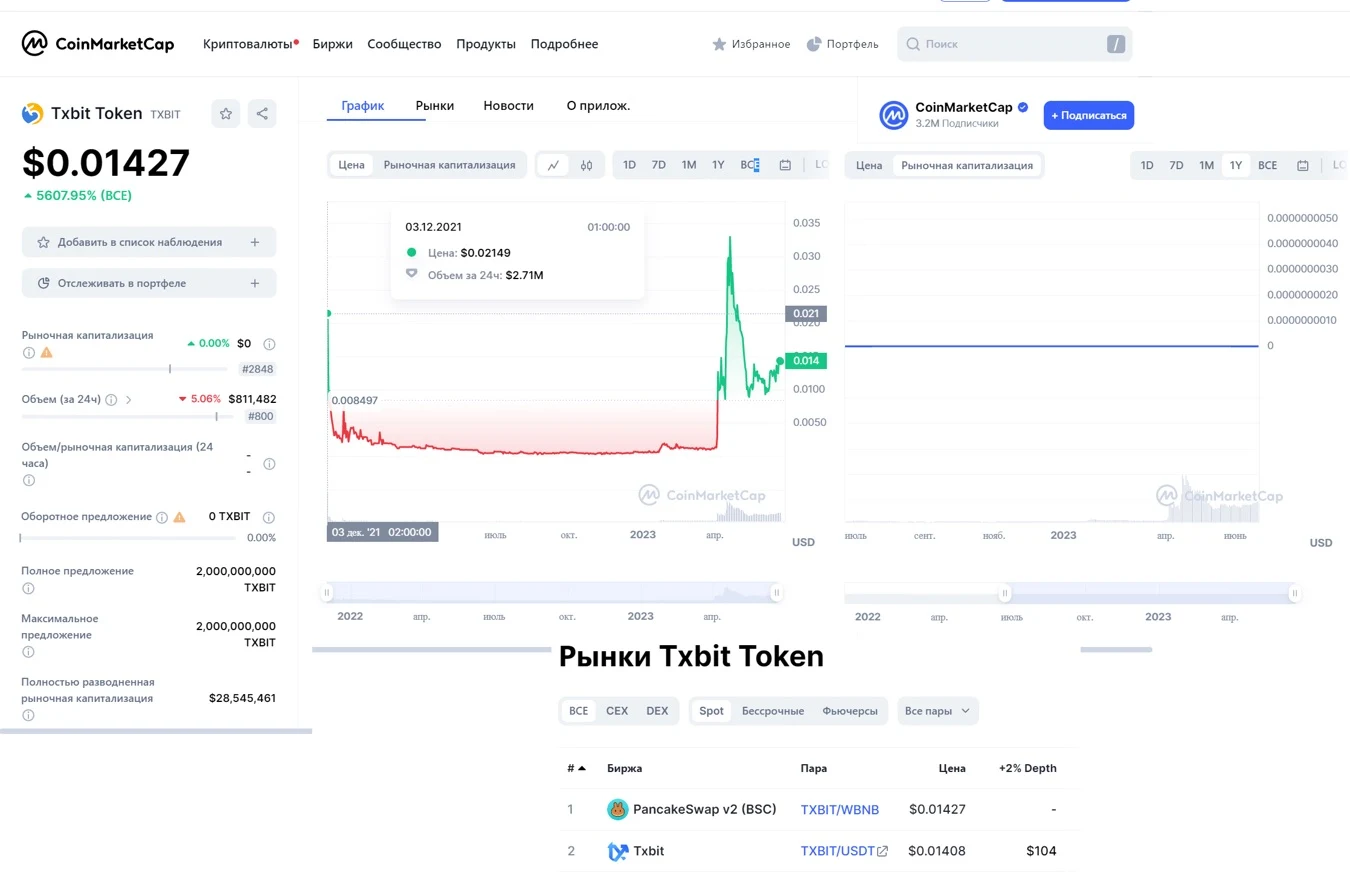Screen dimensions: 1350x888
Task: Click the end handle of the left chart range slider
Action: pyautogui.click(x=775, y=593)
